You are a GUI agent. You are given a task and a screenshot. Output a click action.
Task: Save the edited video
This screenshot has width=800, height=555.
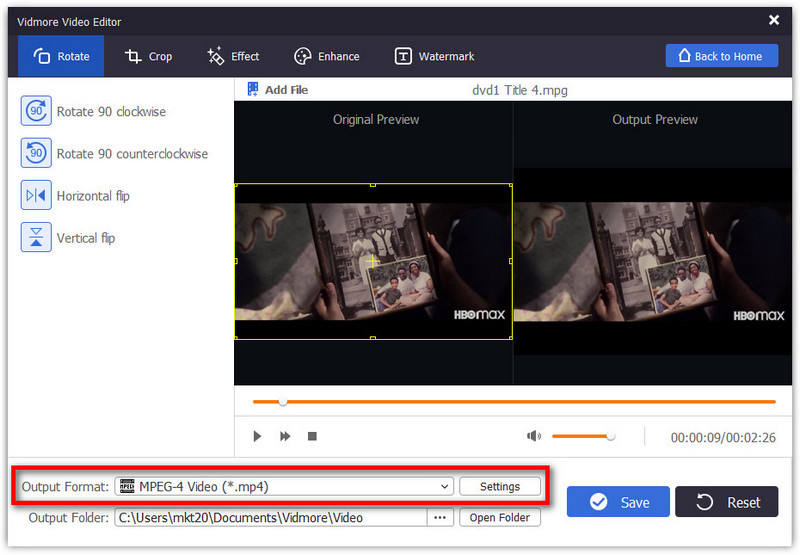618,502
